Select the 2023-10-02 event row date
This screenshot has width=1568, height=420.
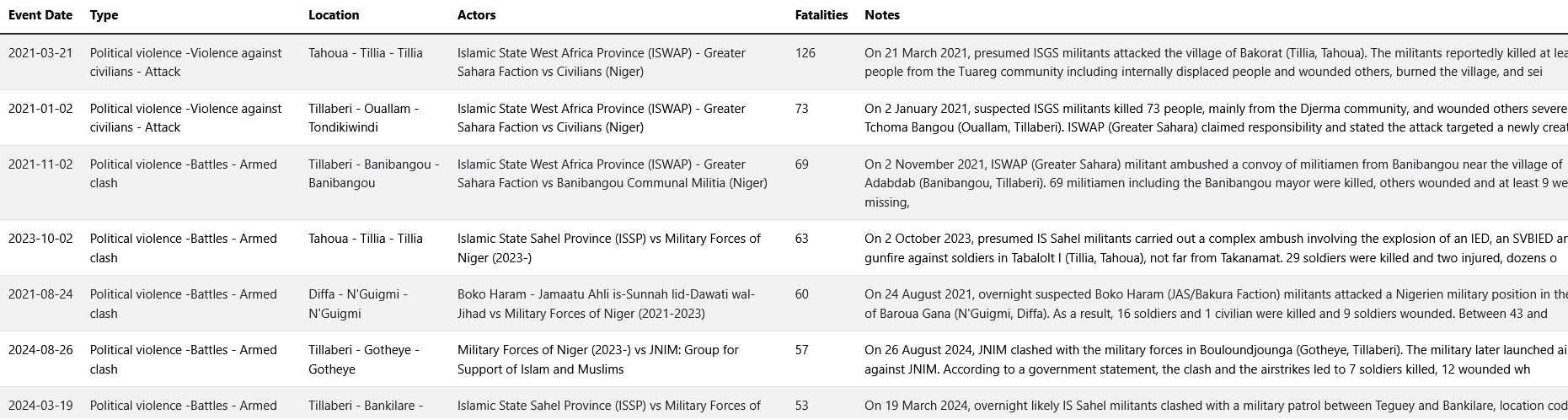40,239
